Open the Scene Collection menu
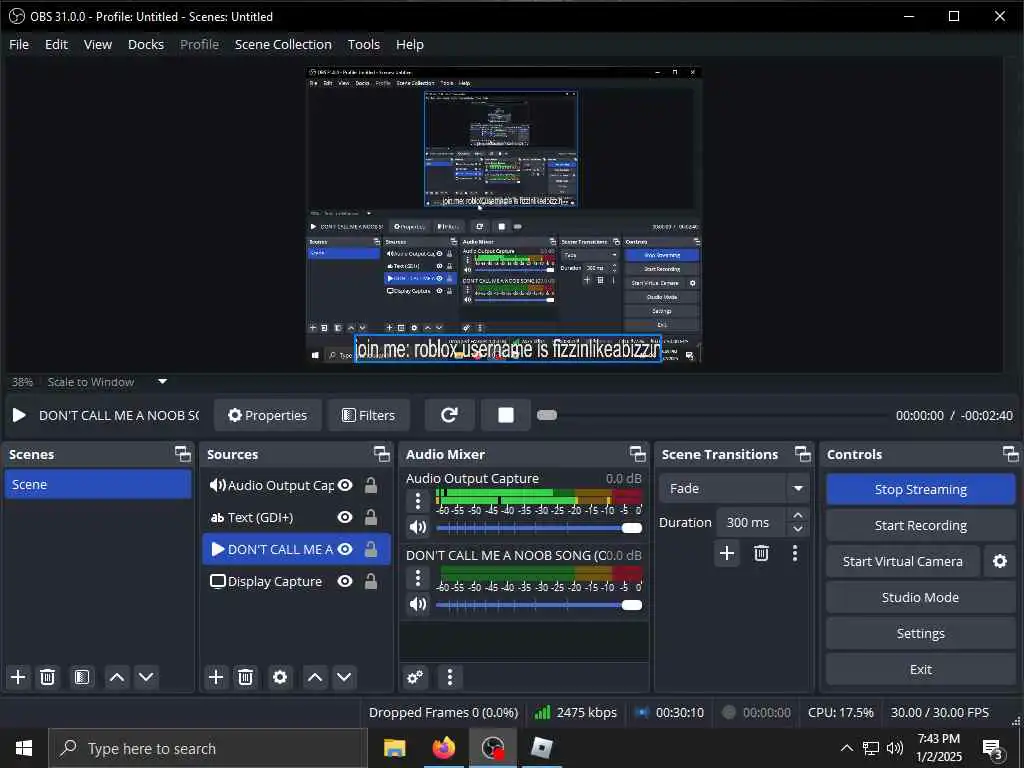The image size is (1024, 768). [x=283, y=44]
